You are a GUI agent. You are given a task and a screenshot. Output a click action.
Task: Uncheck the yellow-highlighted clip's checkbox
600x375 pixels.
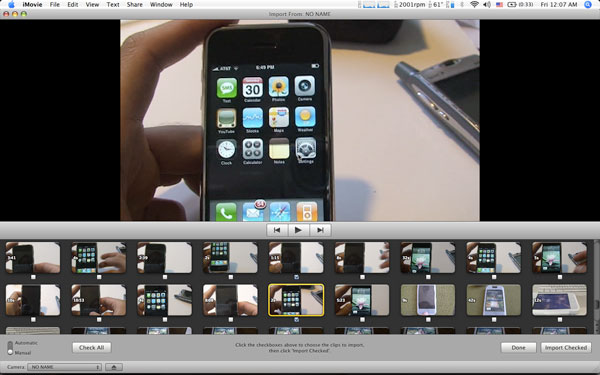(x=297, y=320)
